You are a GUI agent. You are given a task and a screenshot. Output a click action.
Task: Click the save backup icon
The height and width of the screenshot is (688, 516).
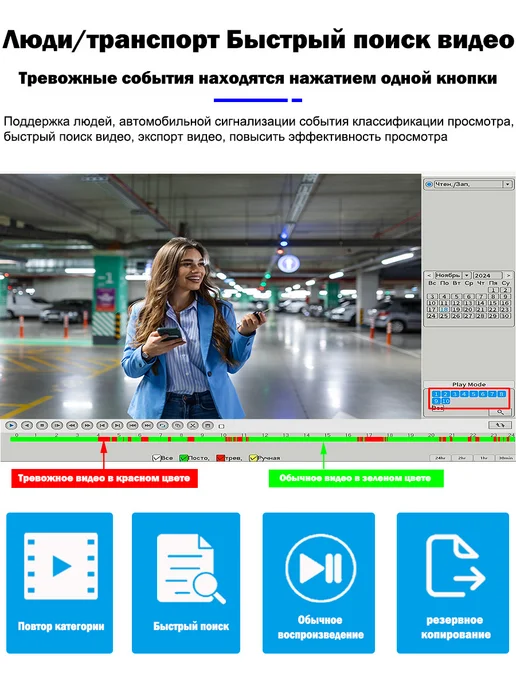208,426
